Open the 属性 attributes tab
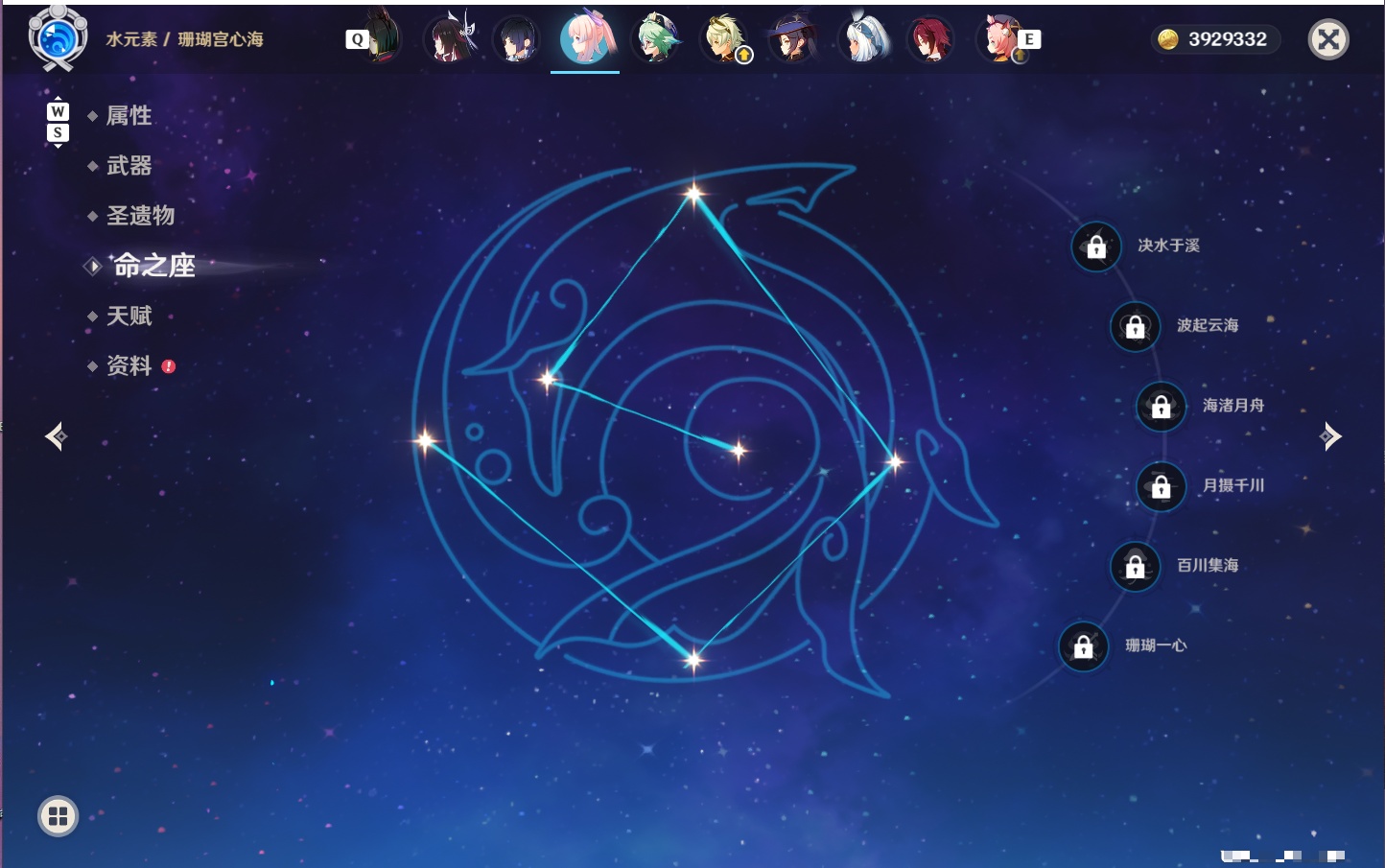The image size is (1385, 868). coord(129,116)
